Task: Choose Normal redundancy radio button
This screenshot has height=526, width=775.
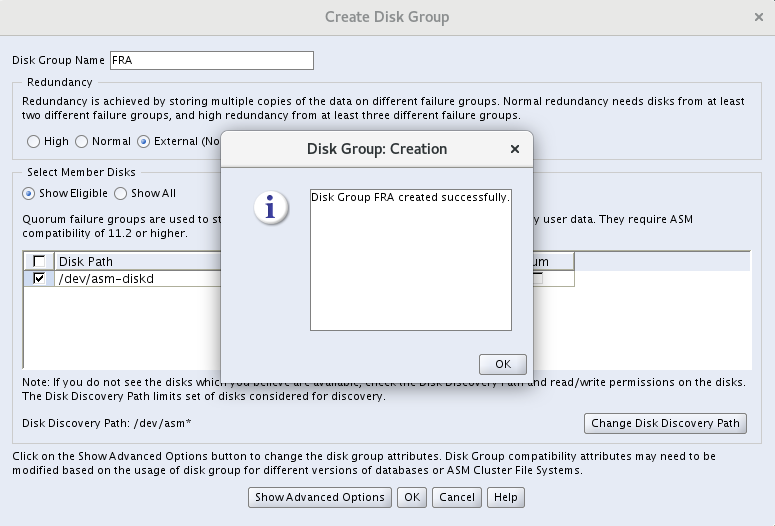Action: [x=82, y=142]
